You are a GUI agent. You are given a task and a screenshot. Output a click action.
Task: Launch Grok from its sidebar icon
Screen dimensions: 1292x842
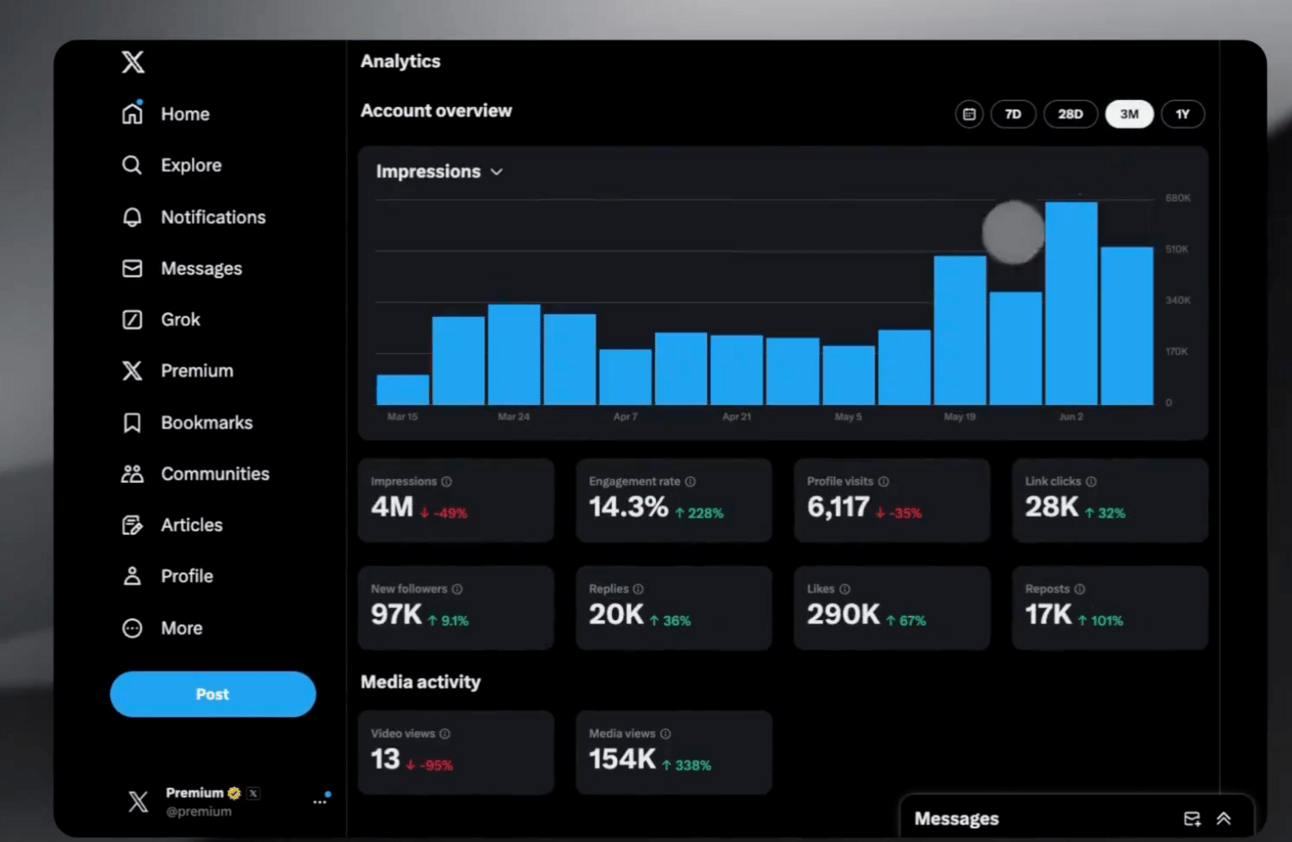[x=132, y=319]
